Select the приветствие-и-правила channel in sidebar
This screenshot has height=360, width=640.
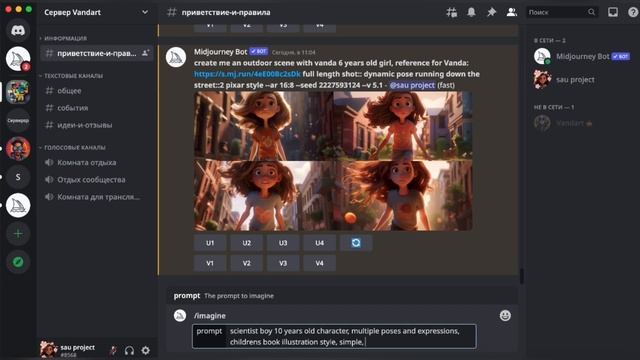point(97,53)
